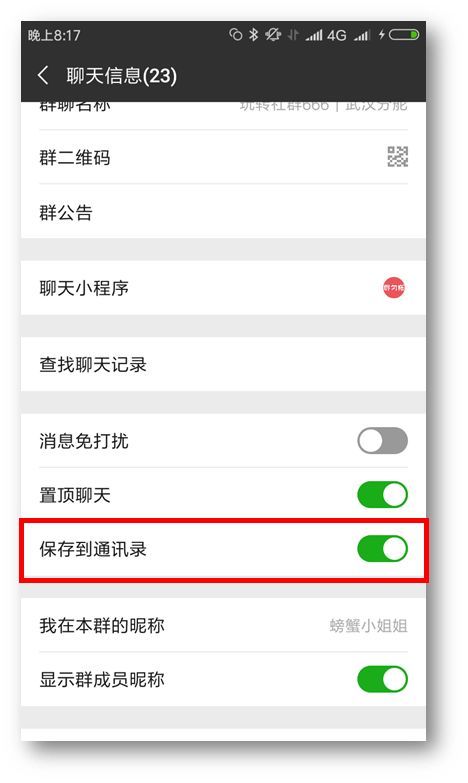This screenshot has width=468, height=783.
Task: Turn off the 置顶聊天 switch
Action: [383, 494]
